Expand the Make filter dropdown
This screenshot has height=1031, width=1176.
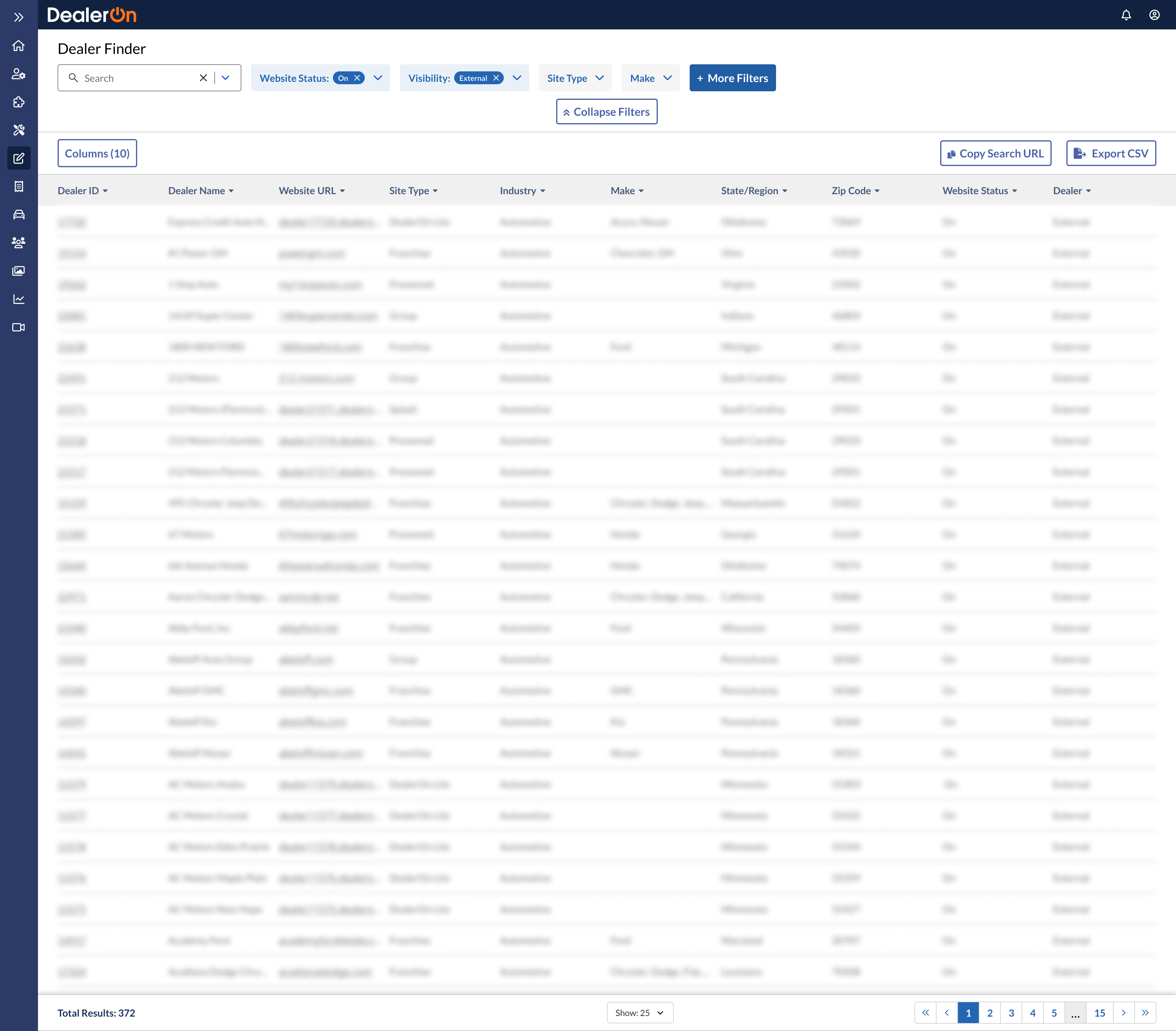[x=650, y=78]
